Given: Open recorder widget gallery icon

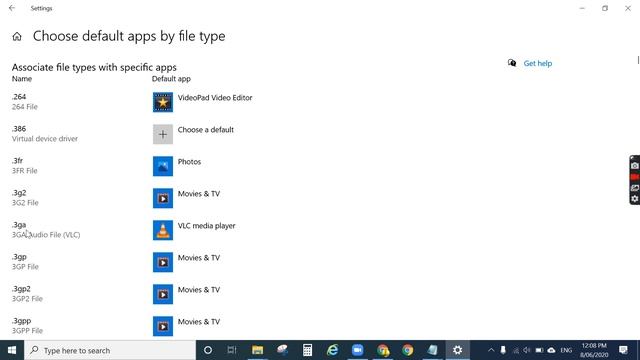Looking at the screenshot, I should click(635, 188).
